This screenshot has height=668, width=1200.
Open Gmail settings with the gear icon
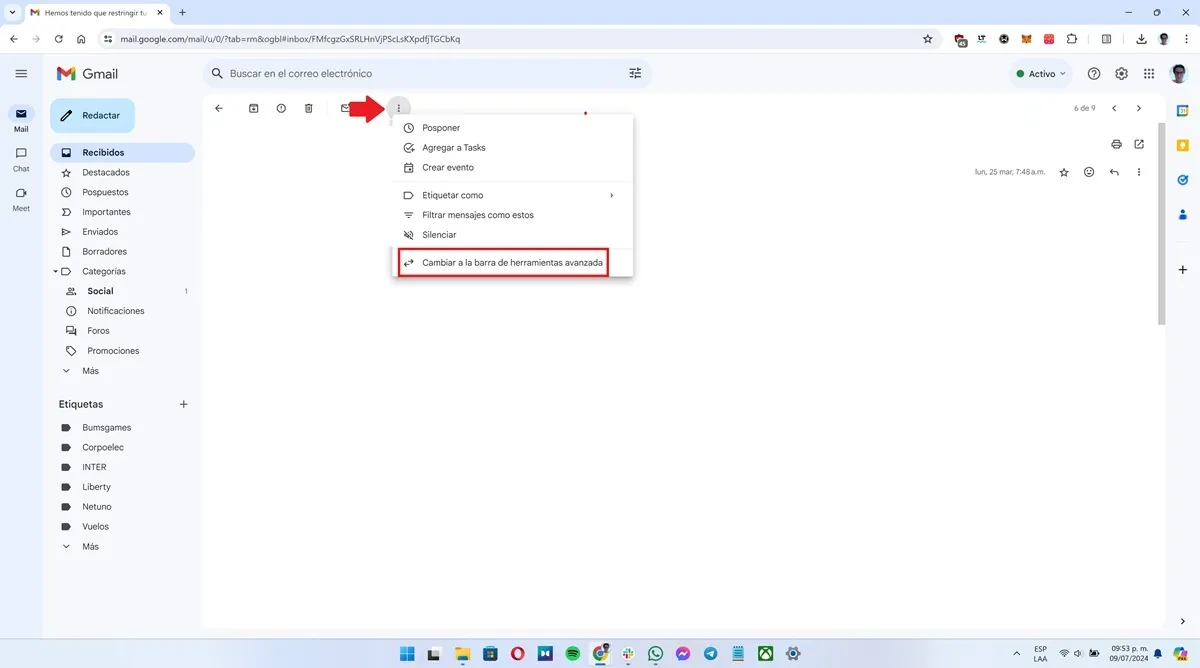[1121, 72]
